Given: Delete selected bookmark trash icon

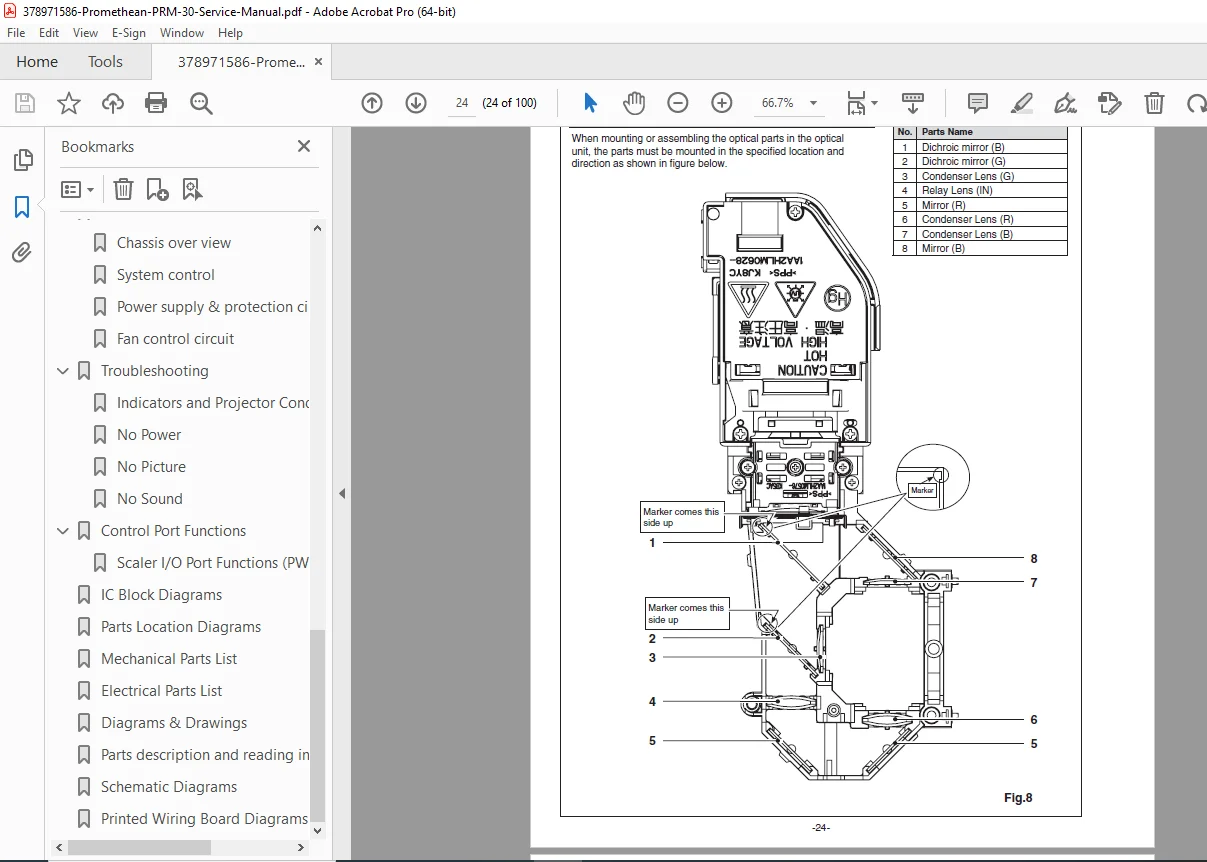Looking at the screenshot, I should point(123,189).
